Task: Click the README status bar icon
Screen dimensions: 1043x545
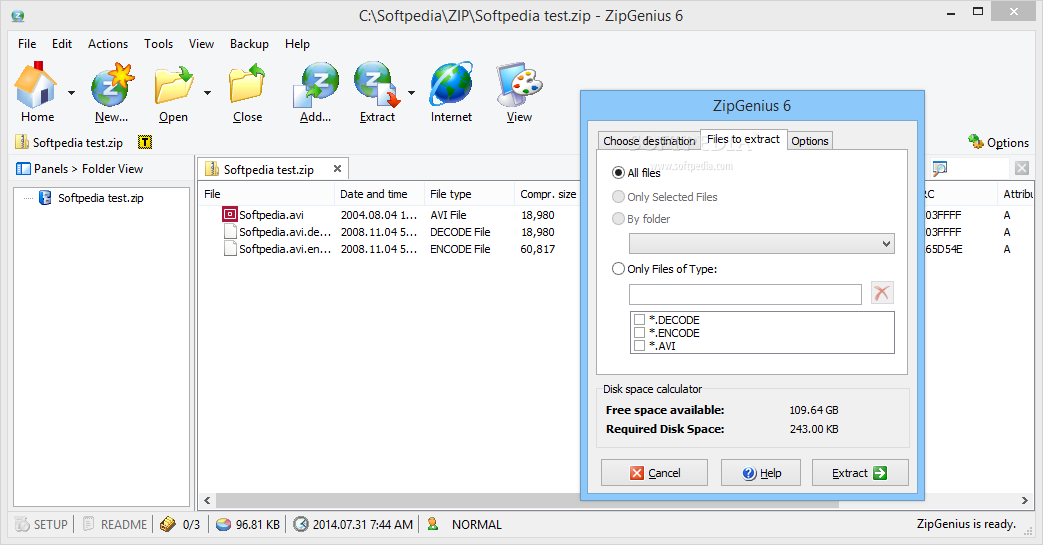Action: pyautogui.click(x=88, y=524)
